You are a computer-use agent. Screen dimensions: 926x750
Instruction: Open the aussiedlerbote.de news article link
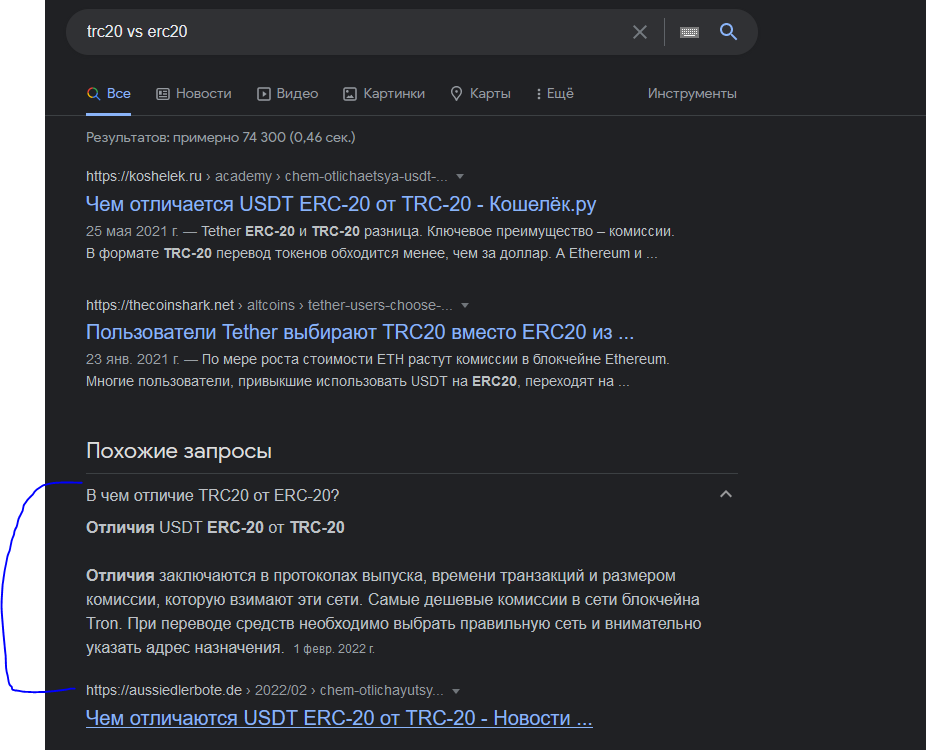[340, 718]
